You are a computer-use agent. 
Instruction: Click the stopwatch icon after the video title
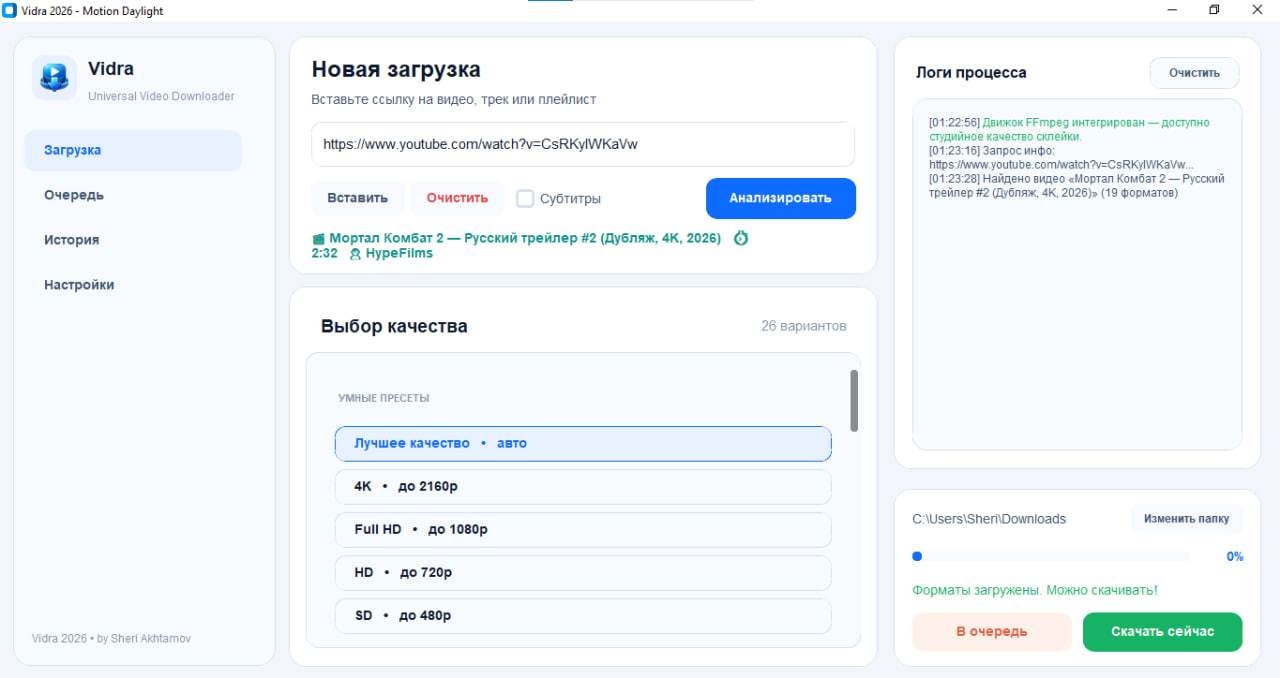740,238
